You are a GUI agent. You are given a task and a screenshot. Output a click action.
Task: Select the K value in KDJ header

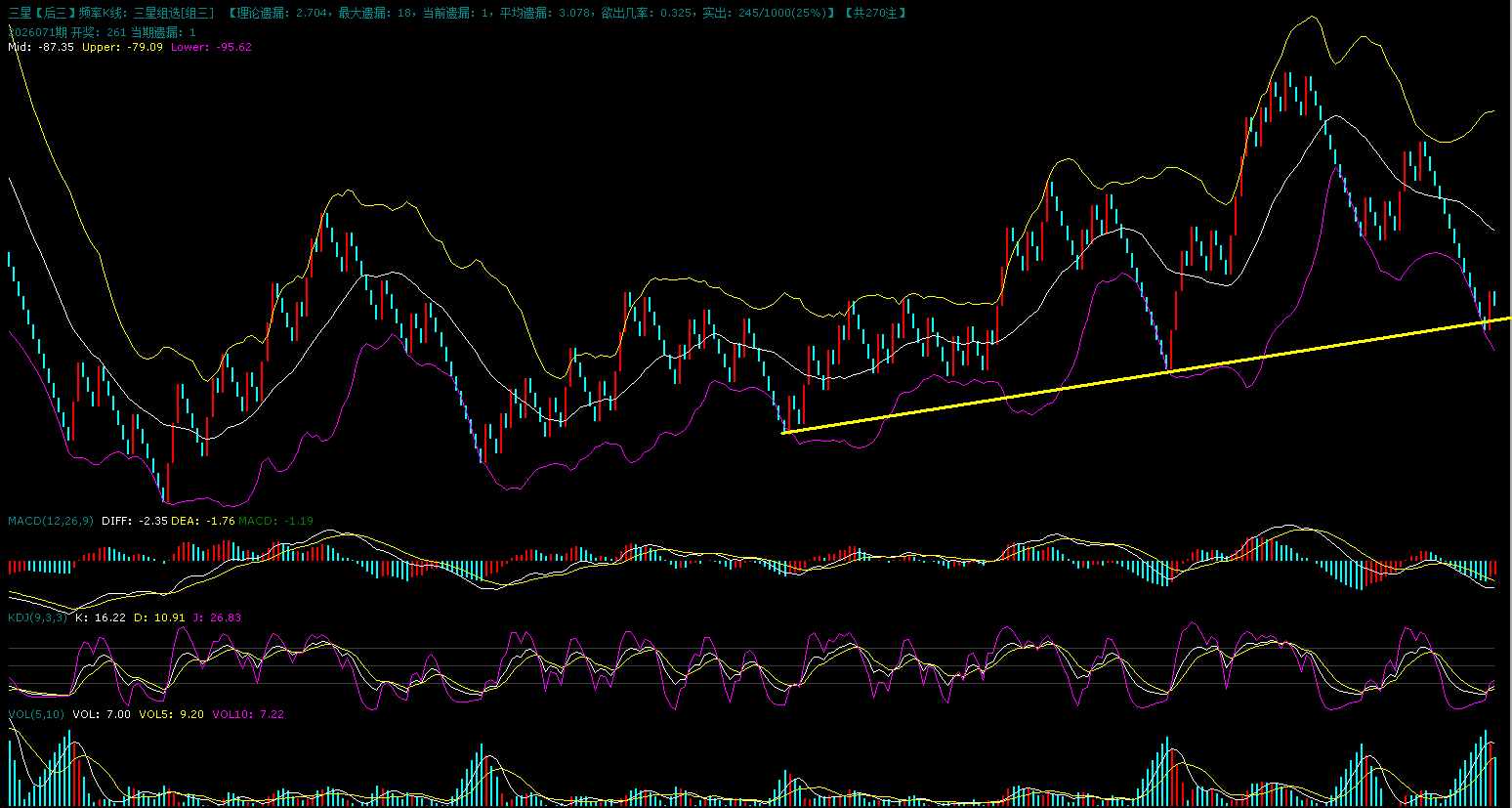click(x=100, y=617)
